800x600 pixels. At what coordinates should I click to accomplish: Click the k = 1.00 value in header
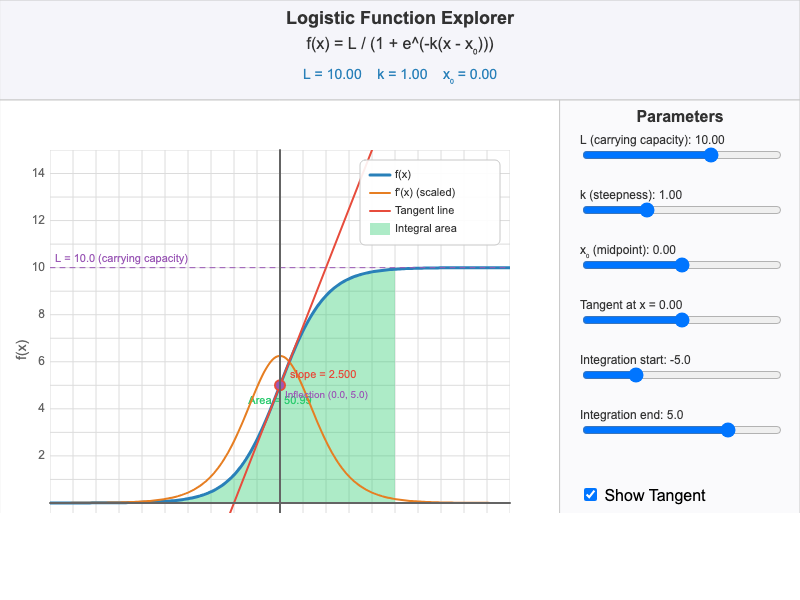pyautogui.click(x=399, y=74)
